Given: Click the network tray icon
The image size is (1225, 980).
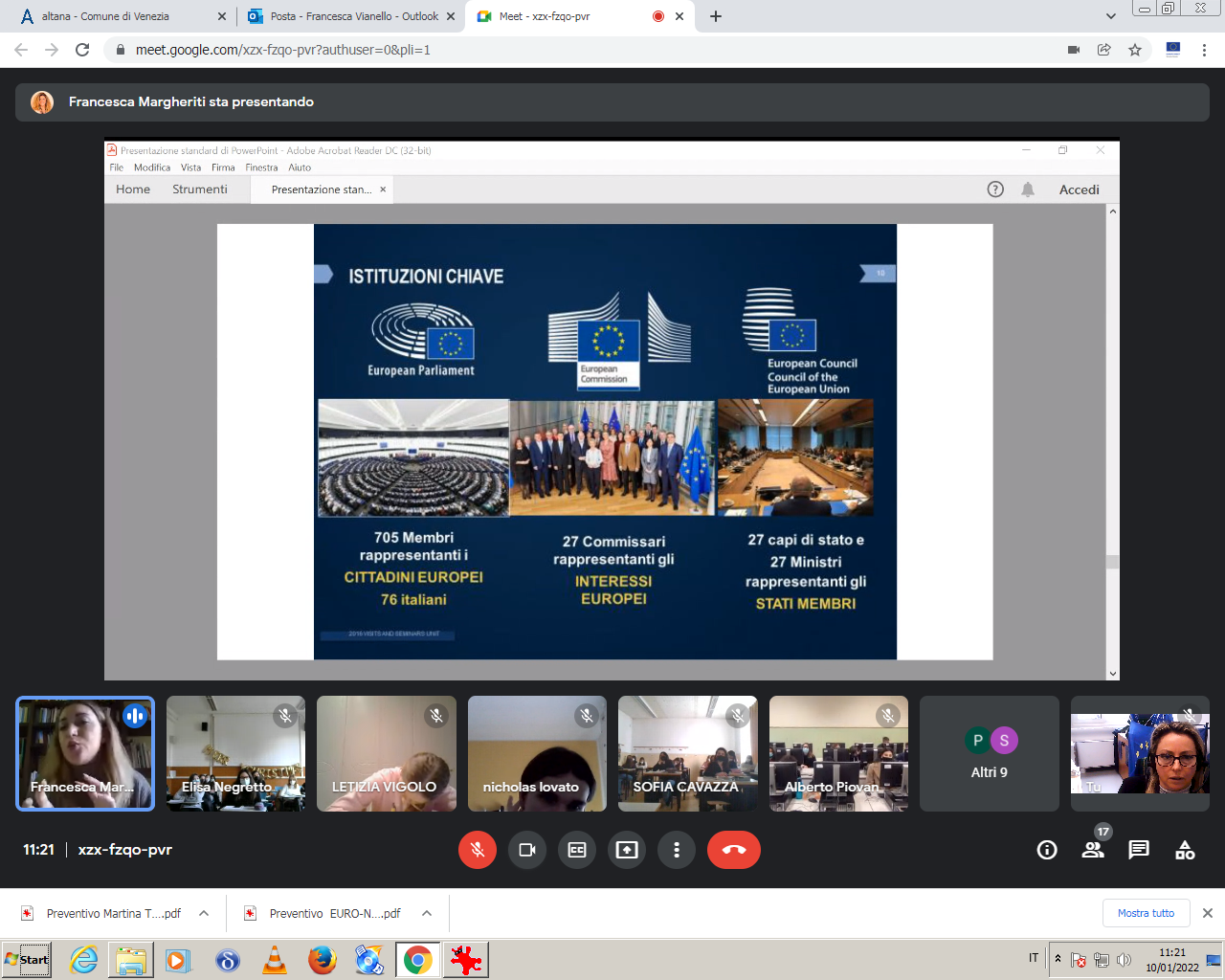Looking at the screenshot, I should click(1102, 960).
